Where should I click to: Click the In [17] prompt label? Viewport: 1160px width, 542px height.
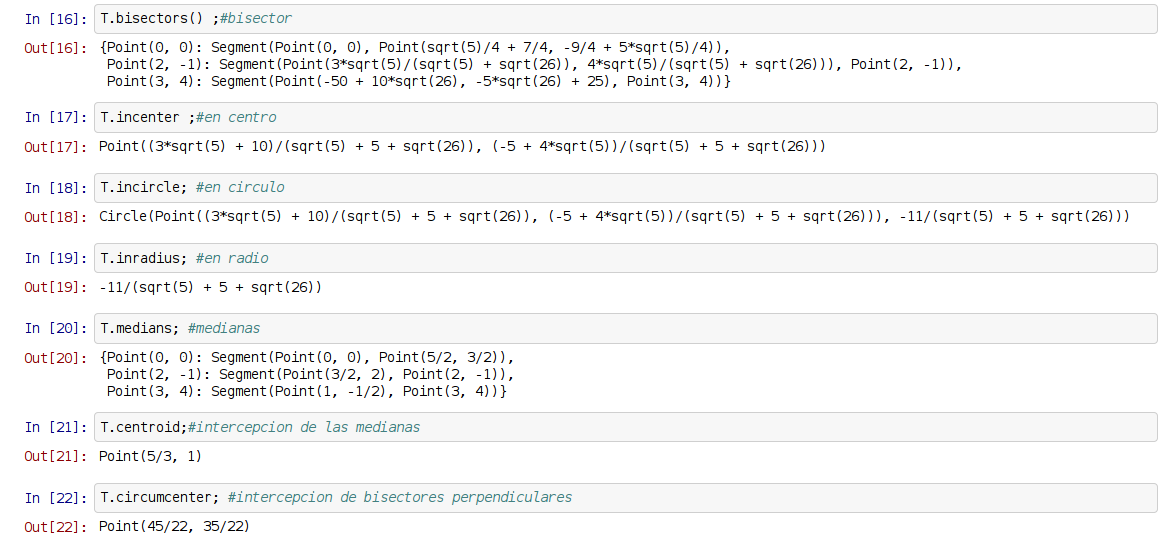click(56, 118)
